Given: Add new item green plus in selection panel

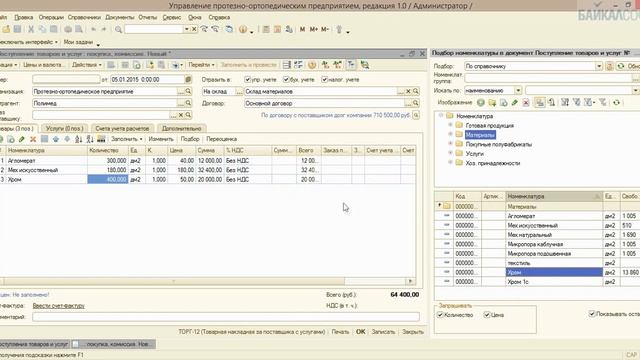Looking at the screenshot, I should click(481, 102).
